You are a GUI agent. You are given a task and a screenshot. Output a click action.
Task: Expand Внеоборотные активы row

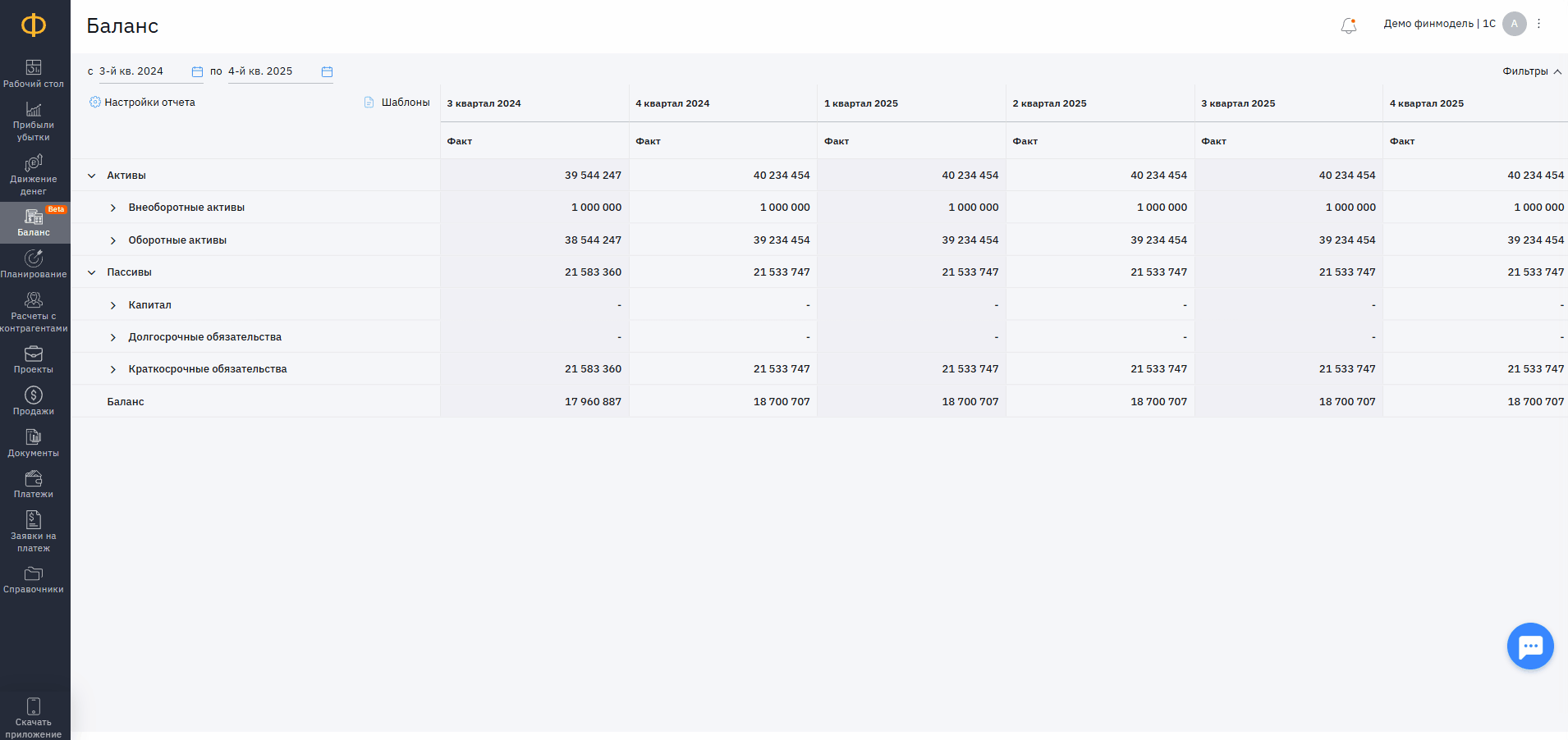(x=113, y=208)
